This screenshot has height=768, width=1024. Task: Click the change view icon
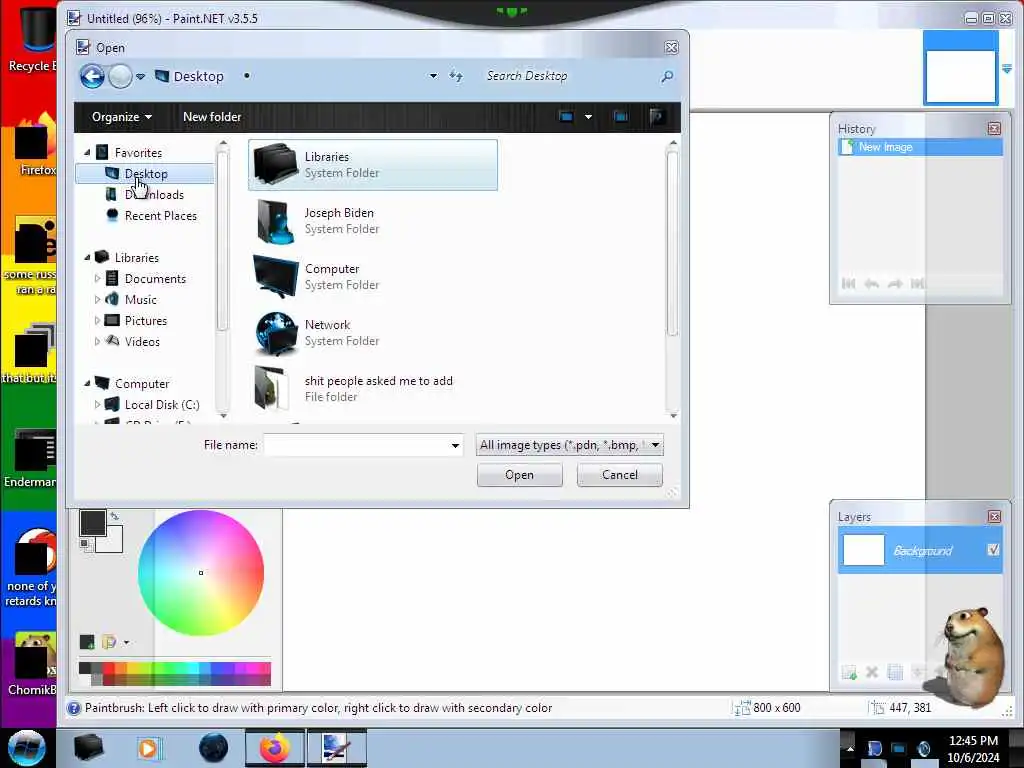coord(566,117)
